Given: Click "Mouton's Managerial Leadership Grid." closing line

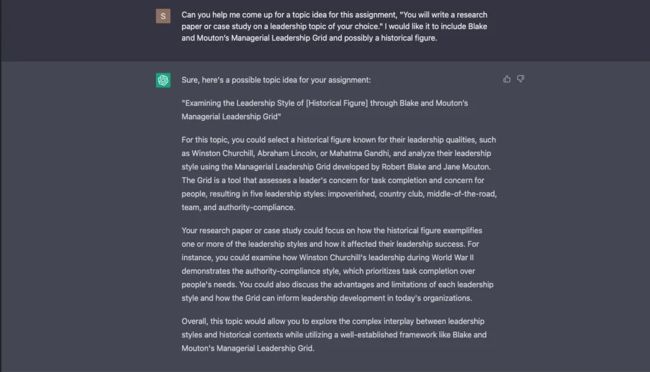Looking at the screenshot, I should coord(247,348).
